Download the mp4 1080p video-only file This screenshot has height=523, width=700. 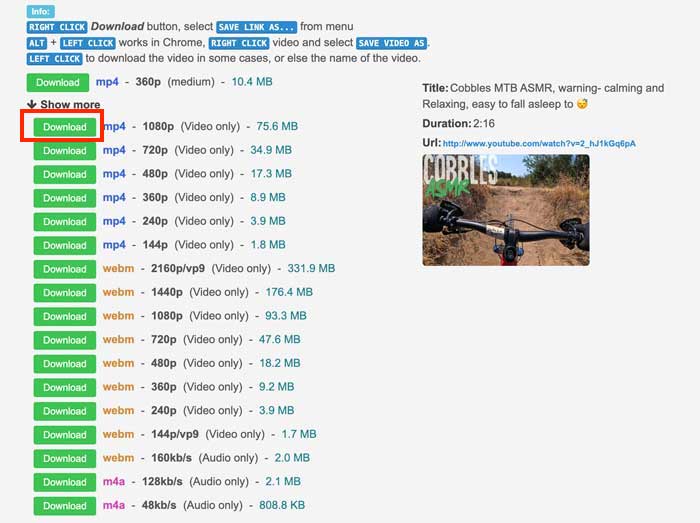(65, 128)
